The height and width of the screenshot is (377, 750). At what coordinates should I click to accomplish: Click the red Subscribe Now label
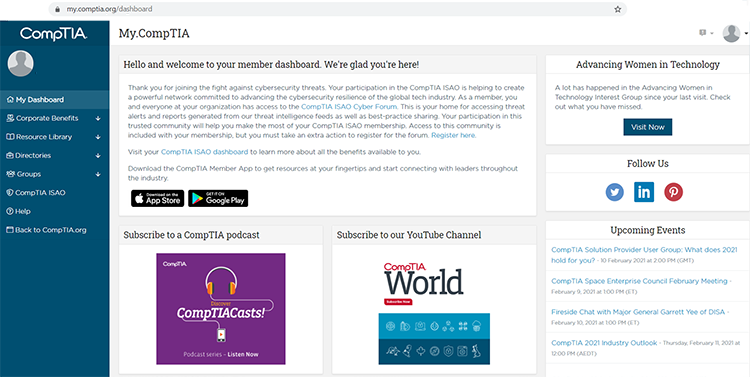pyautogui.click(x=398, y=302)
